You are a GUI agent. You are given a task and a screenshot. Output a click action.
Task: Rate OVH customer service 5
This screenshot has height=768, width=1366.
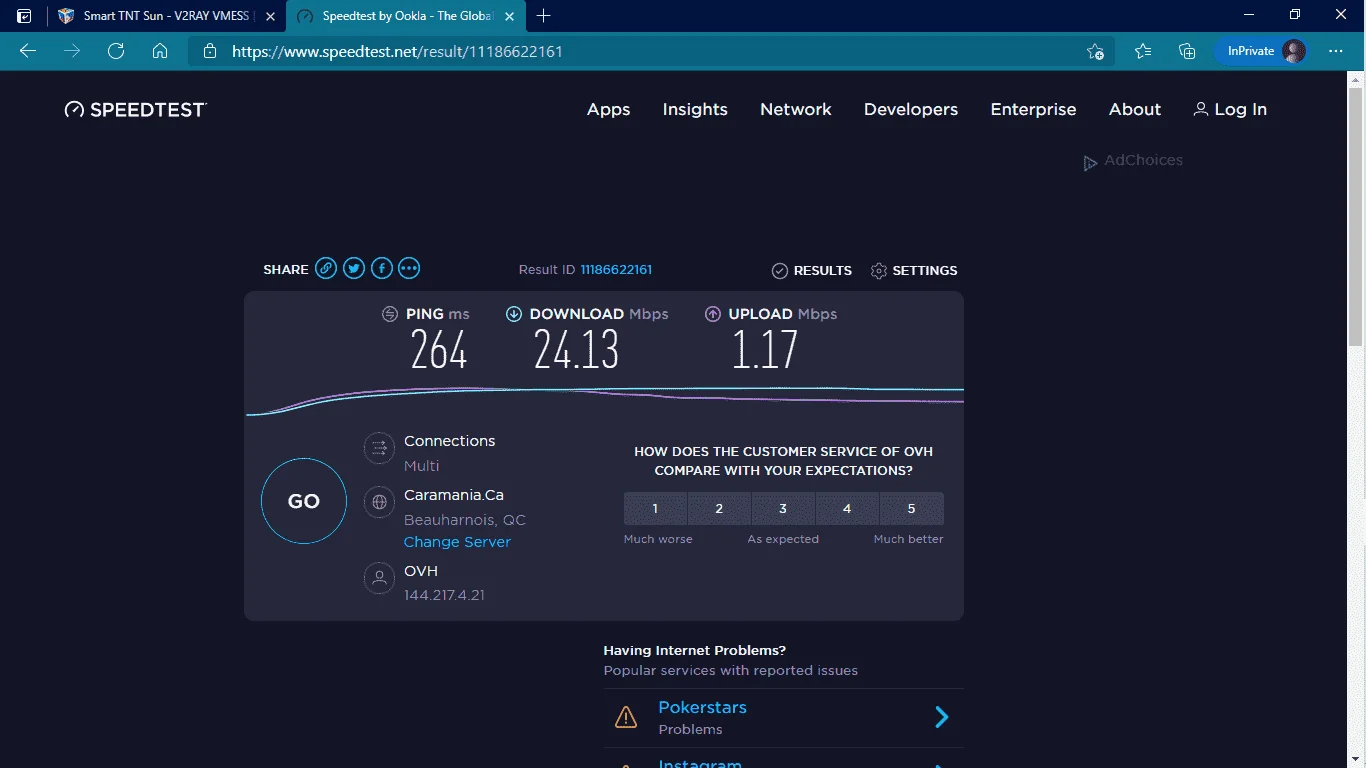(x=911, y=508)
